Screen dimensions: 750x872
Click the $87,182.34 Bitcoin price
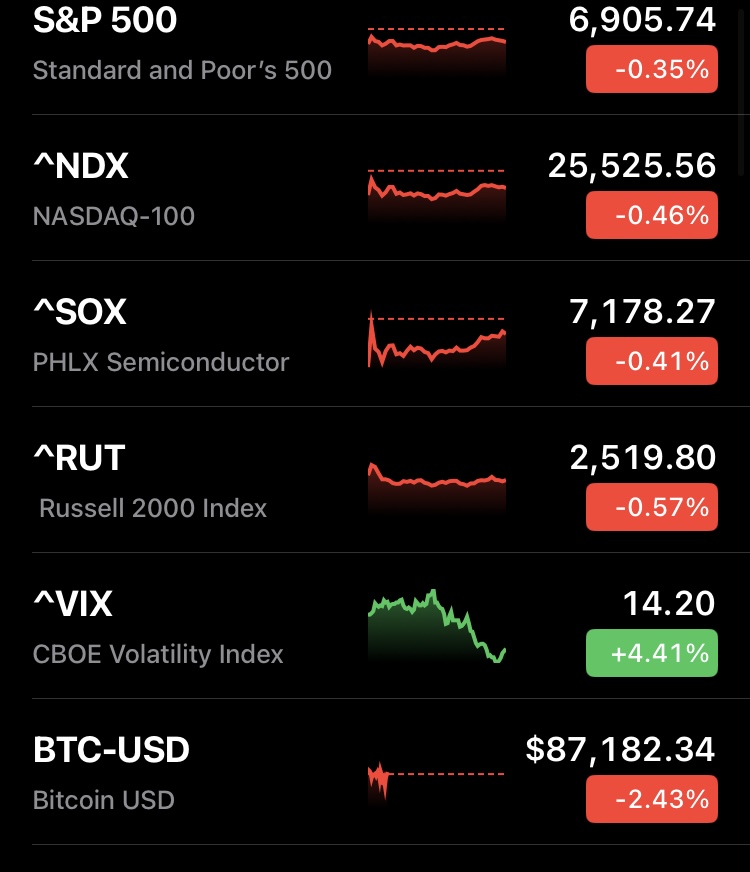click(x=620, y=749)
